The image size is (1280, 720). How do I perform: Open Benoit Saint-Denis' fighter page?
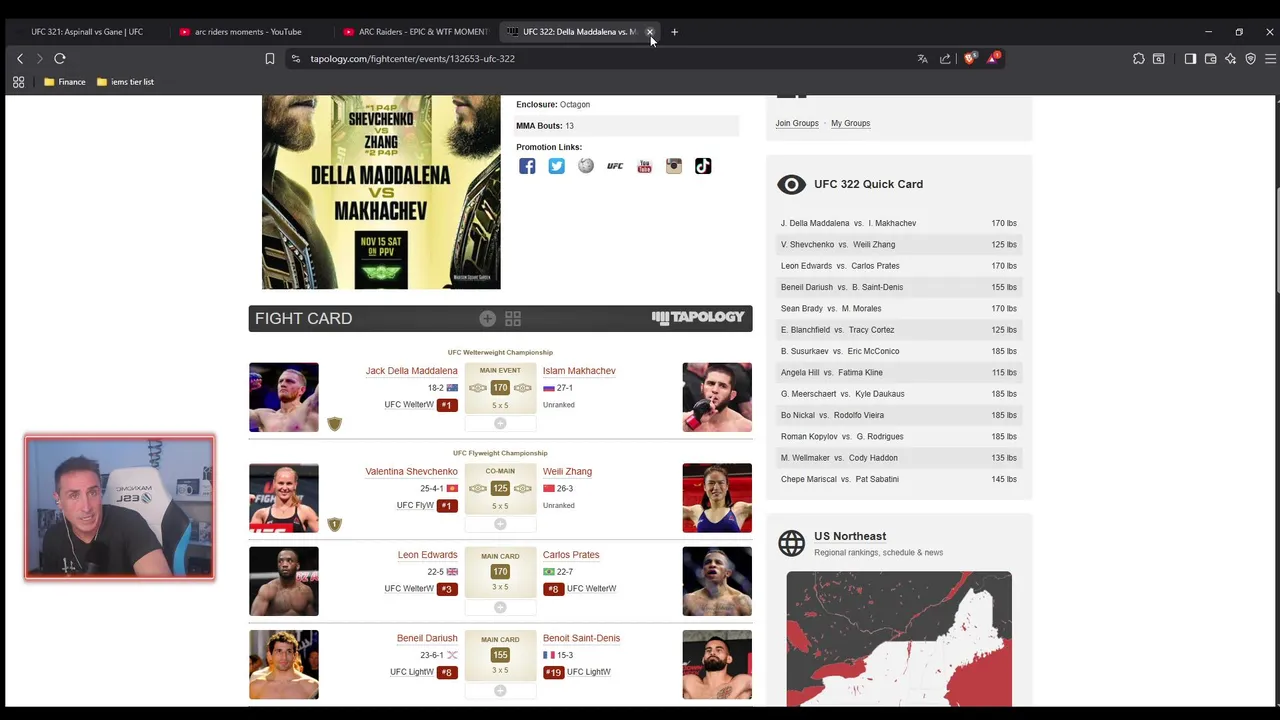click(581, 638)
